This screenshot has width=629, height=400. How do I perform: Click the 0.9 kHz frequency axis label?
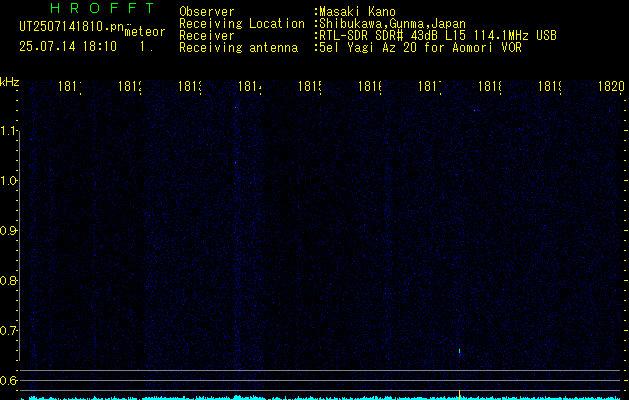[x=8, y=231]
